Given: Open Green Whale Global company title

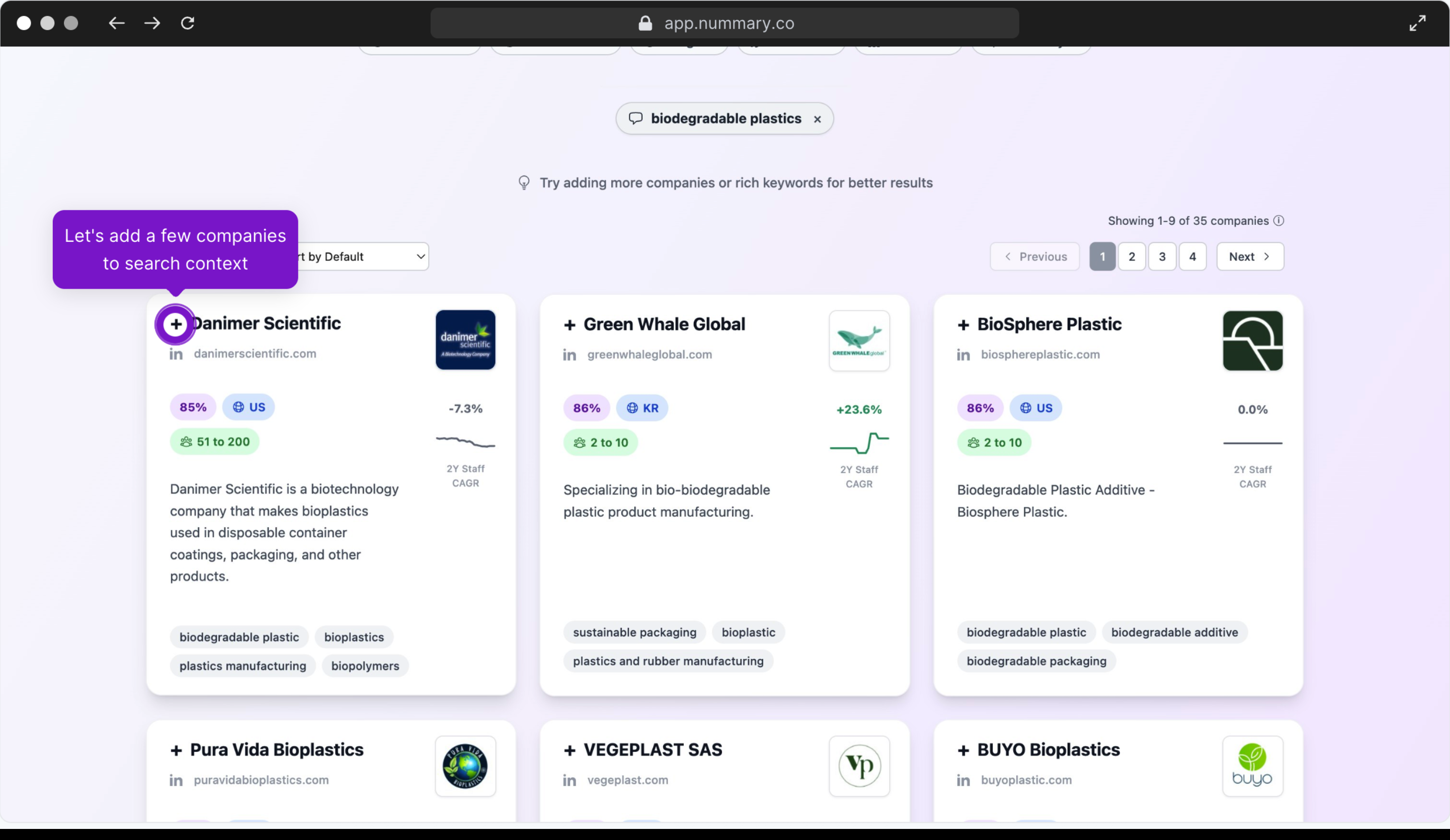Looking at the screenshot, I should point(664,324).
